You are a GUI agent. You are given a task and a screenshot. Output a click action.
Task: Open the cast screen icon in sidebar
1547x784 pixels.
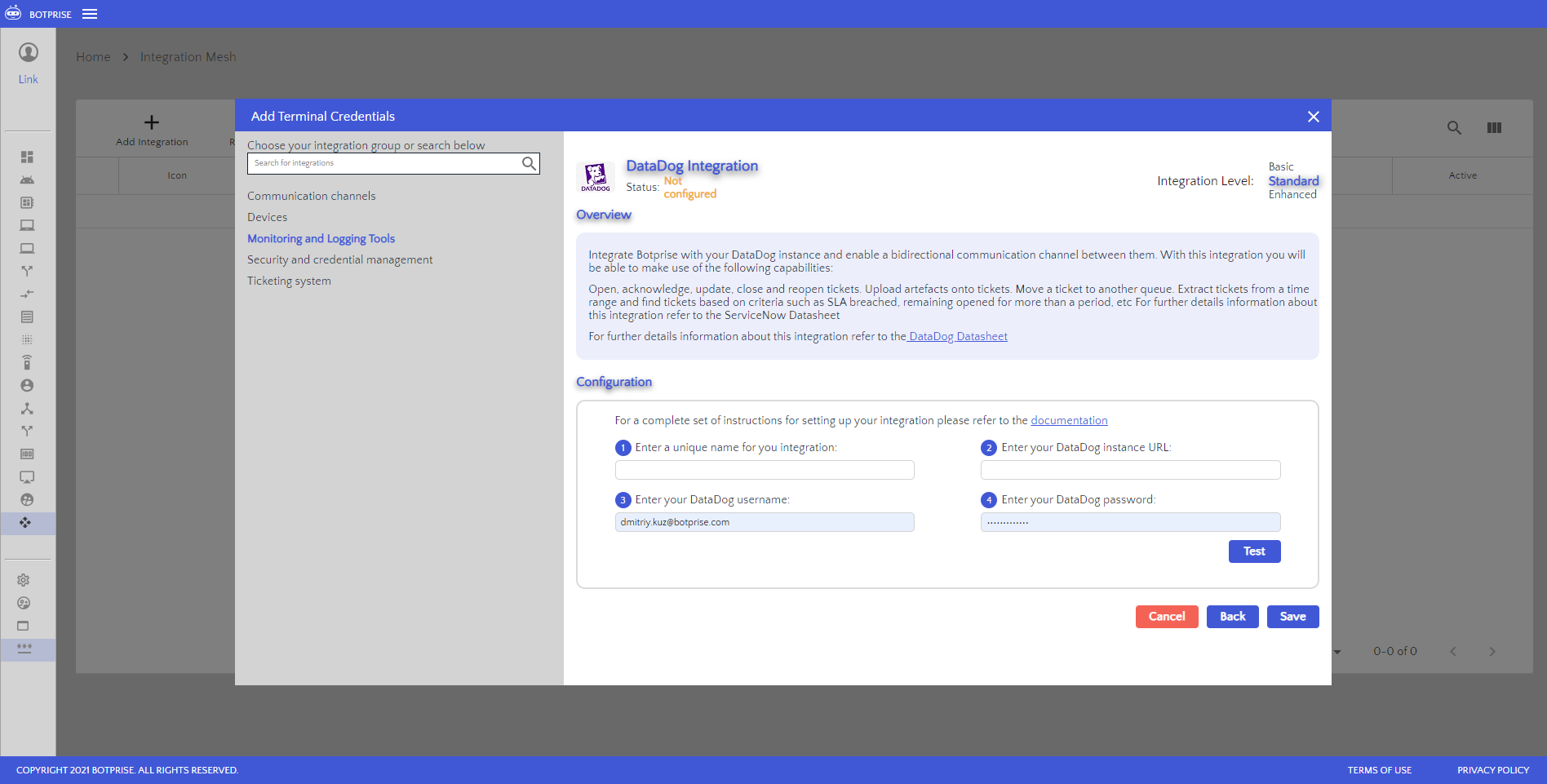27,476
